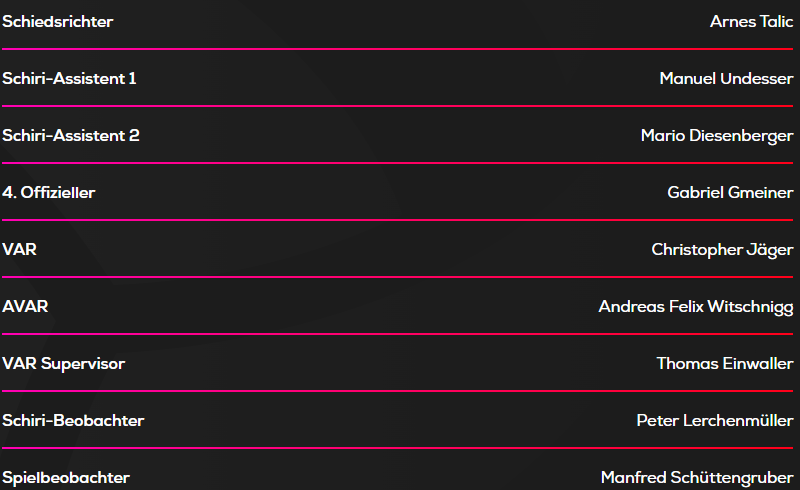Click the 4. Offizieller label
800x490 pixels.
pos(49,193)
